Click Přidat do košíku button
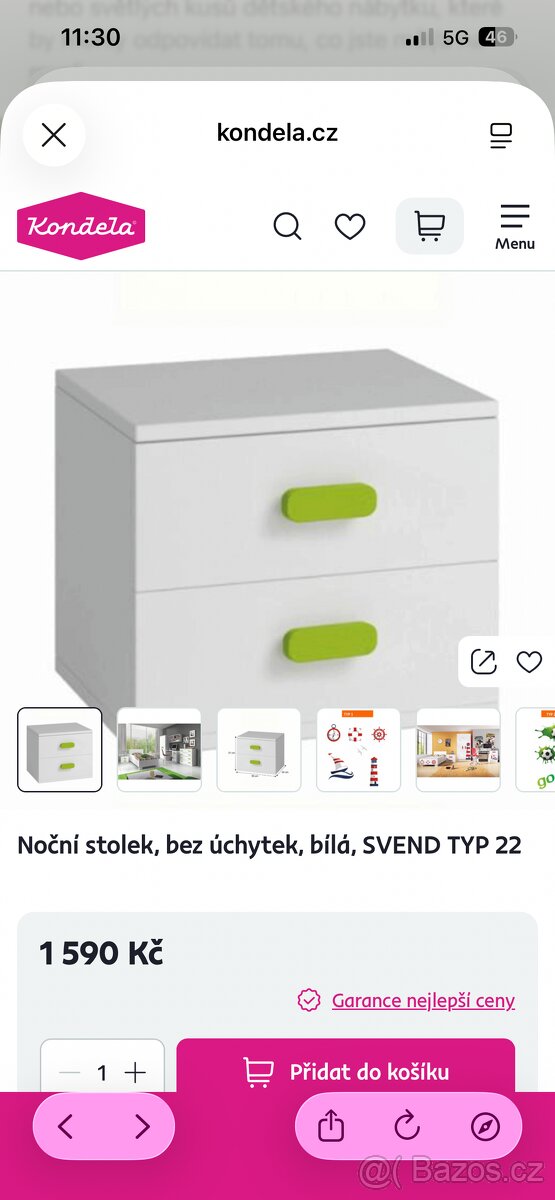555x1200 pixels. (346, 1072)
